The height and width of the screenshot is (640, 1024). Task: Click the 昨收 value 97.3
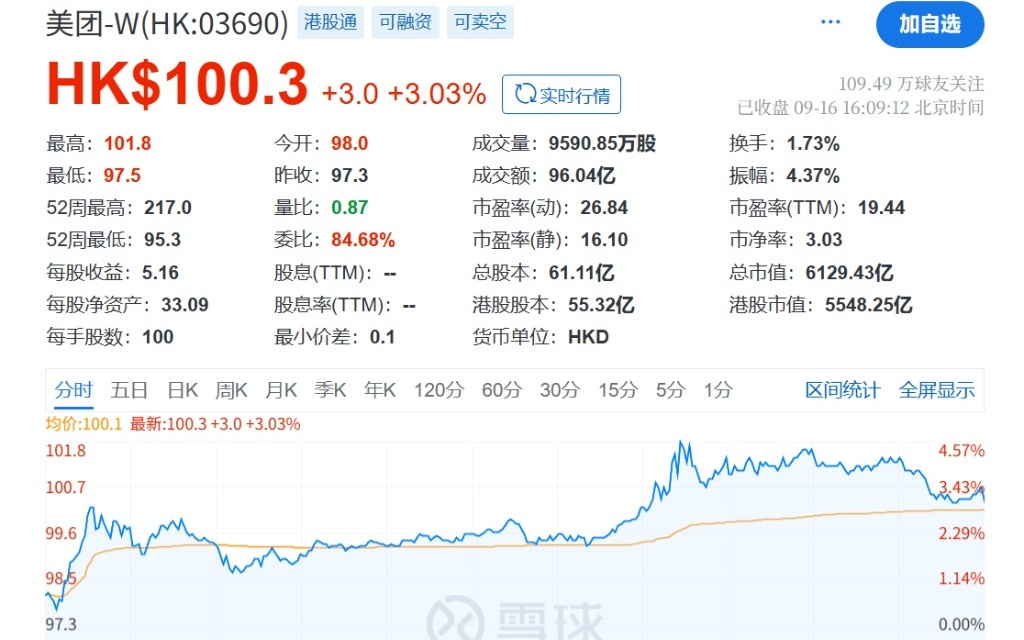click(x=349, y=175)
